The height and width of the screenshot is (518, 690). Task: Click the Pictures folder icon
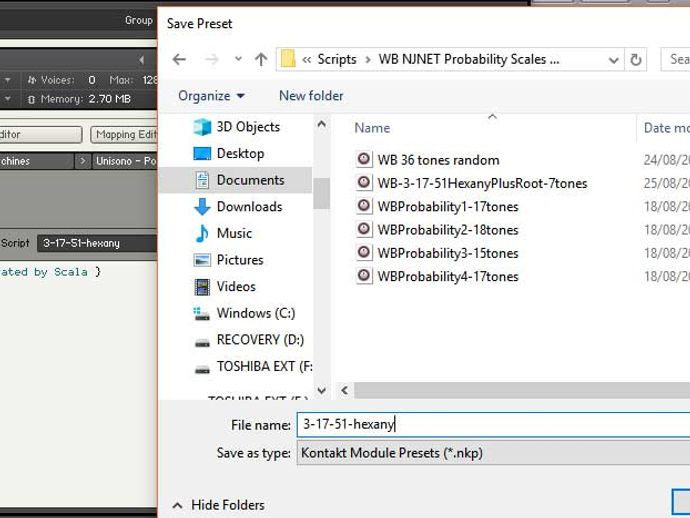click(x=202, y=260)
